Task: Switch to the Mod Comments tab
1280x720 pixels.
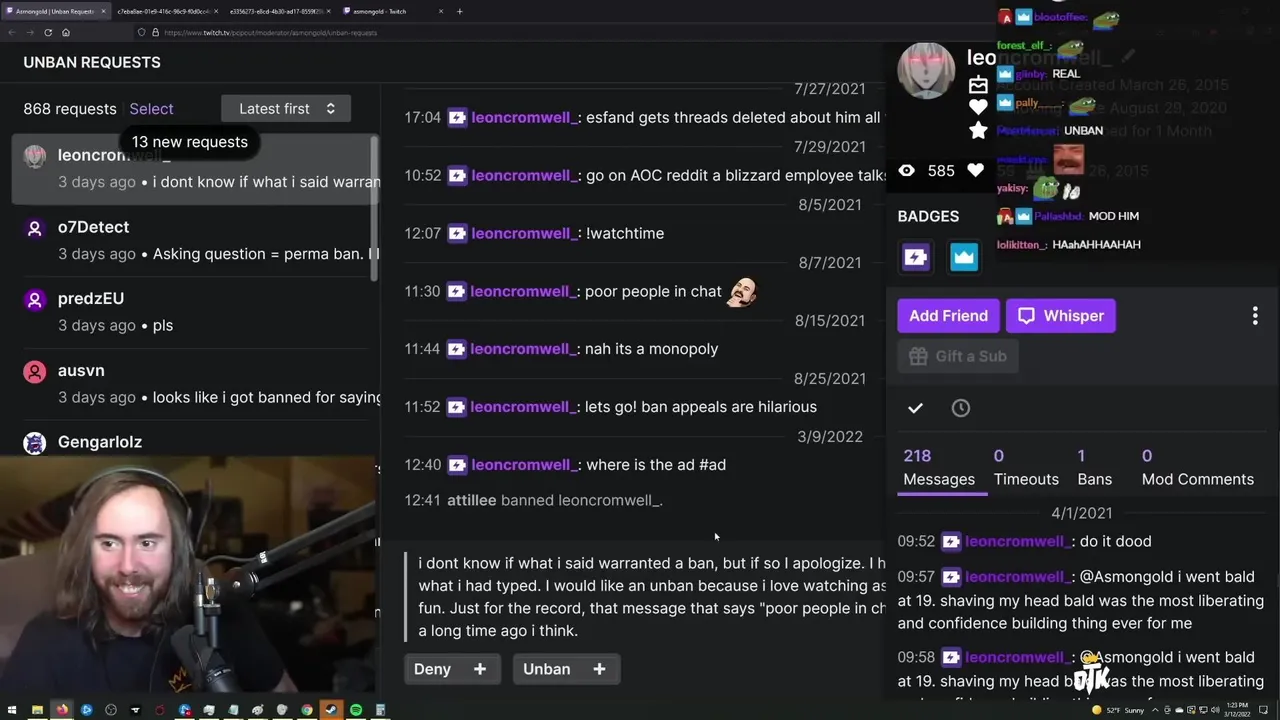Action: (x=1197, y=467)
